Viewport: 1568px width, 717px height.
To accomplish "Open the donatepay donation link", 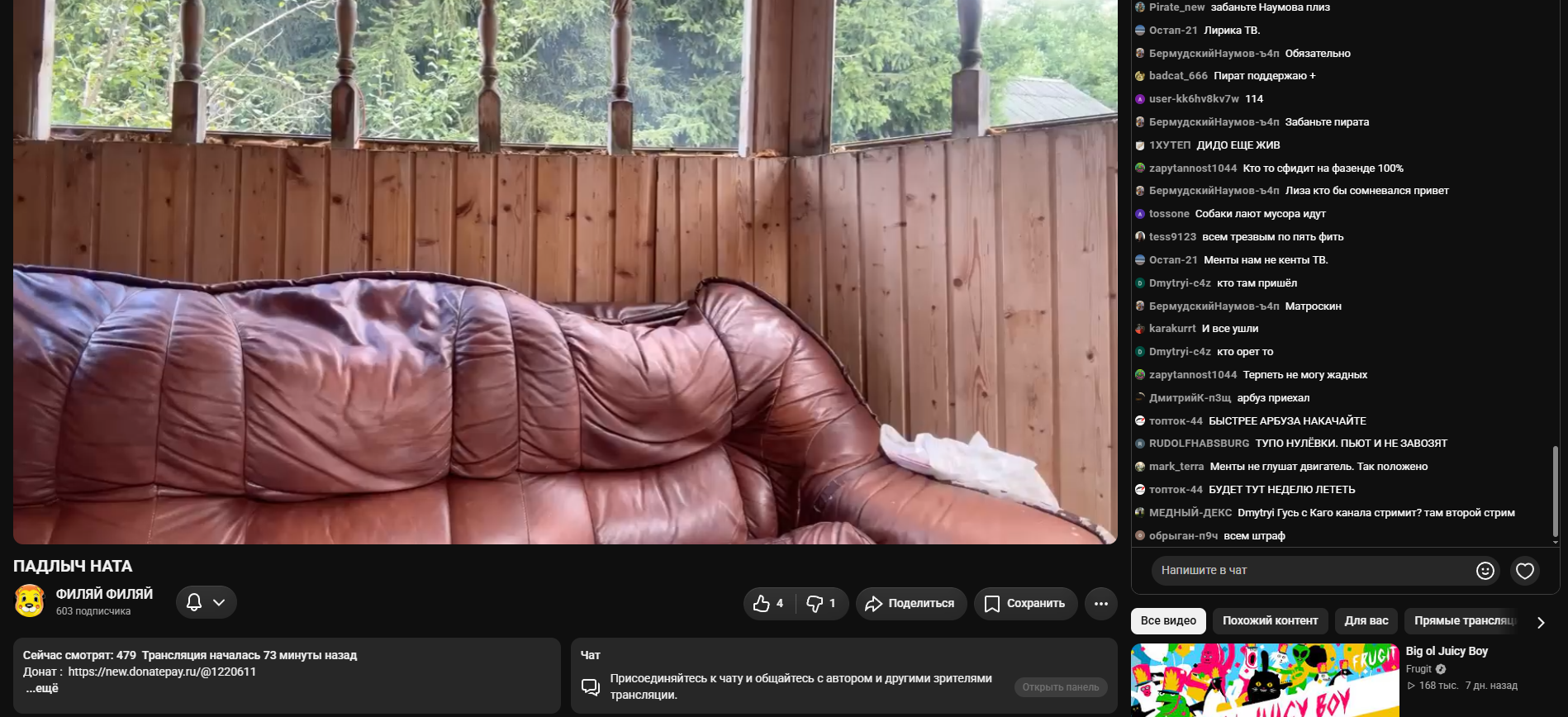I will [x=162, y=672].
